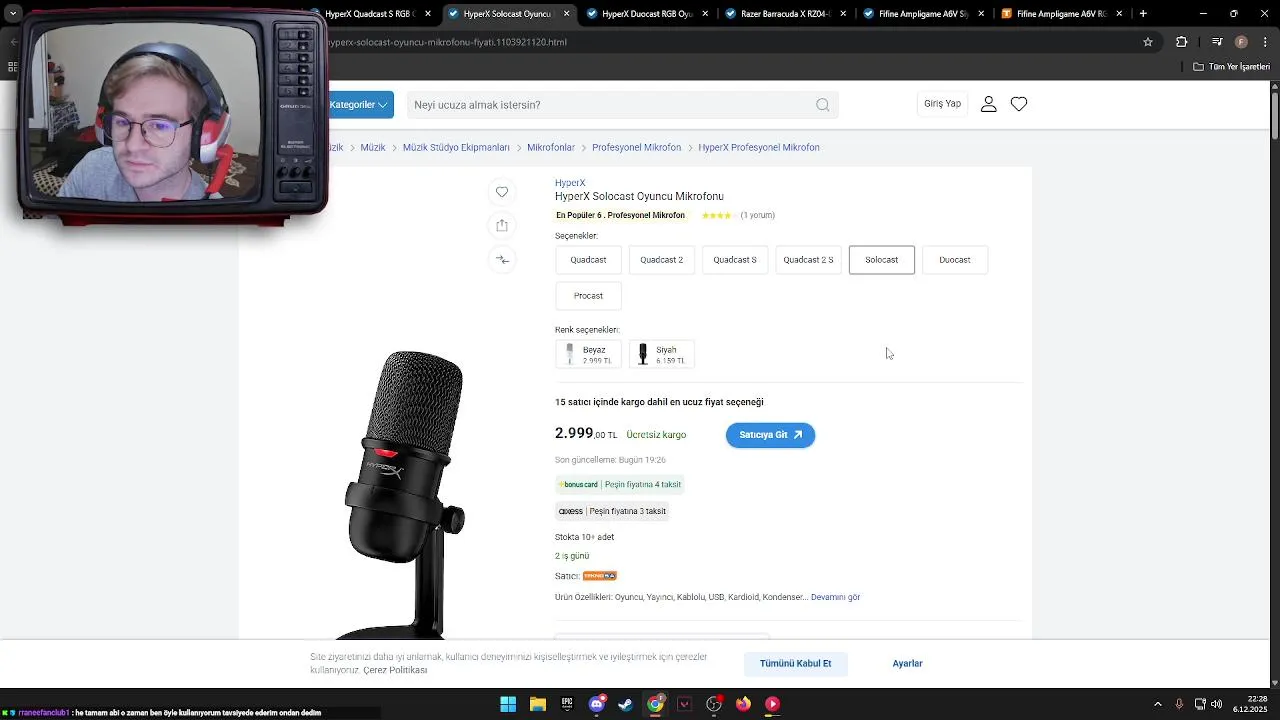Open the Epic Games launcher from the taskbar
The width and height of the screenshot is (1280, 720).
tap(567, 704)
